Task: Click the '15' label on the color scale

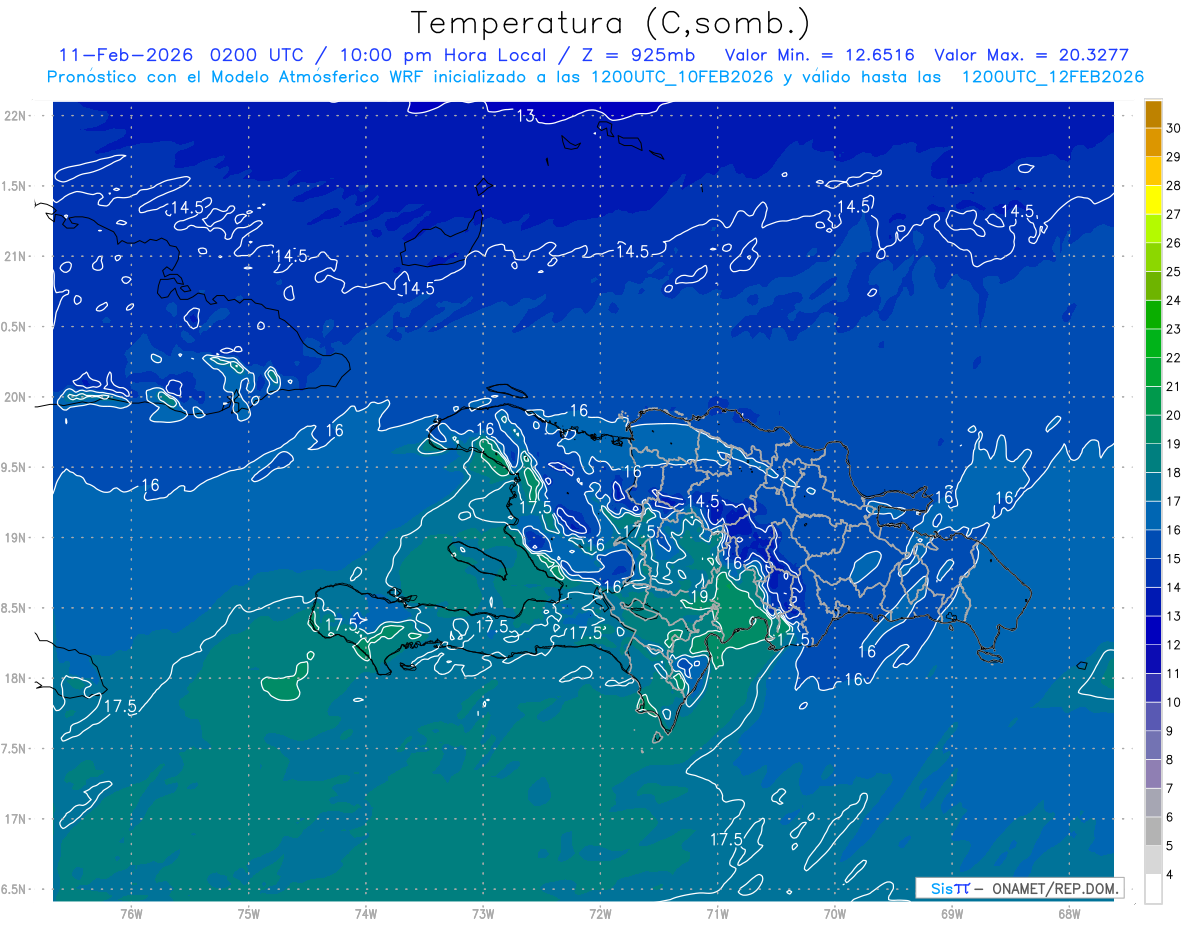Action: 1174,559
